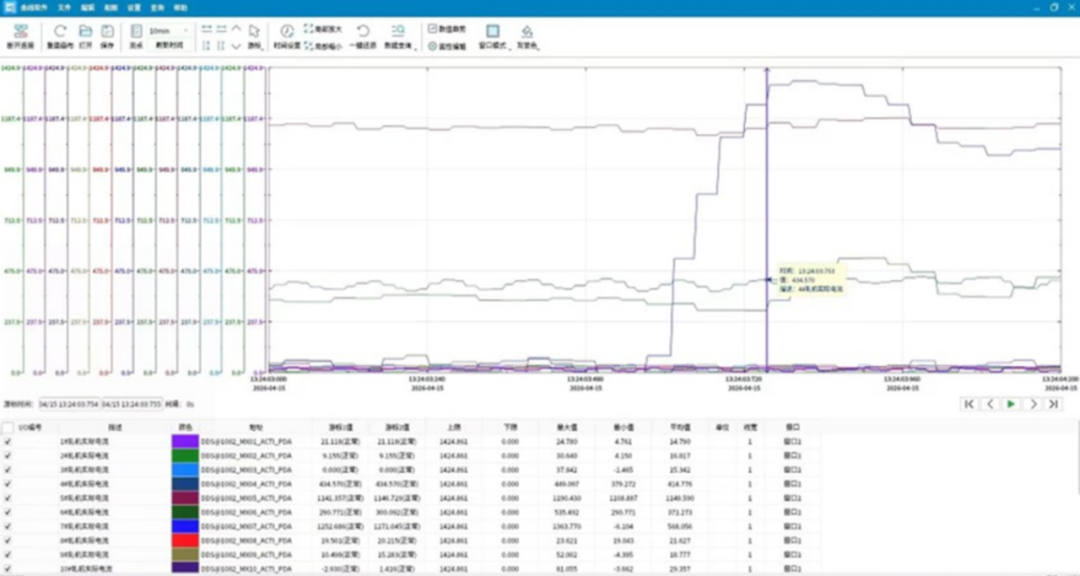Jump to end with skip-forward button
The width and height of the screenshot is (1080, 576).
(1053, 404)
